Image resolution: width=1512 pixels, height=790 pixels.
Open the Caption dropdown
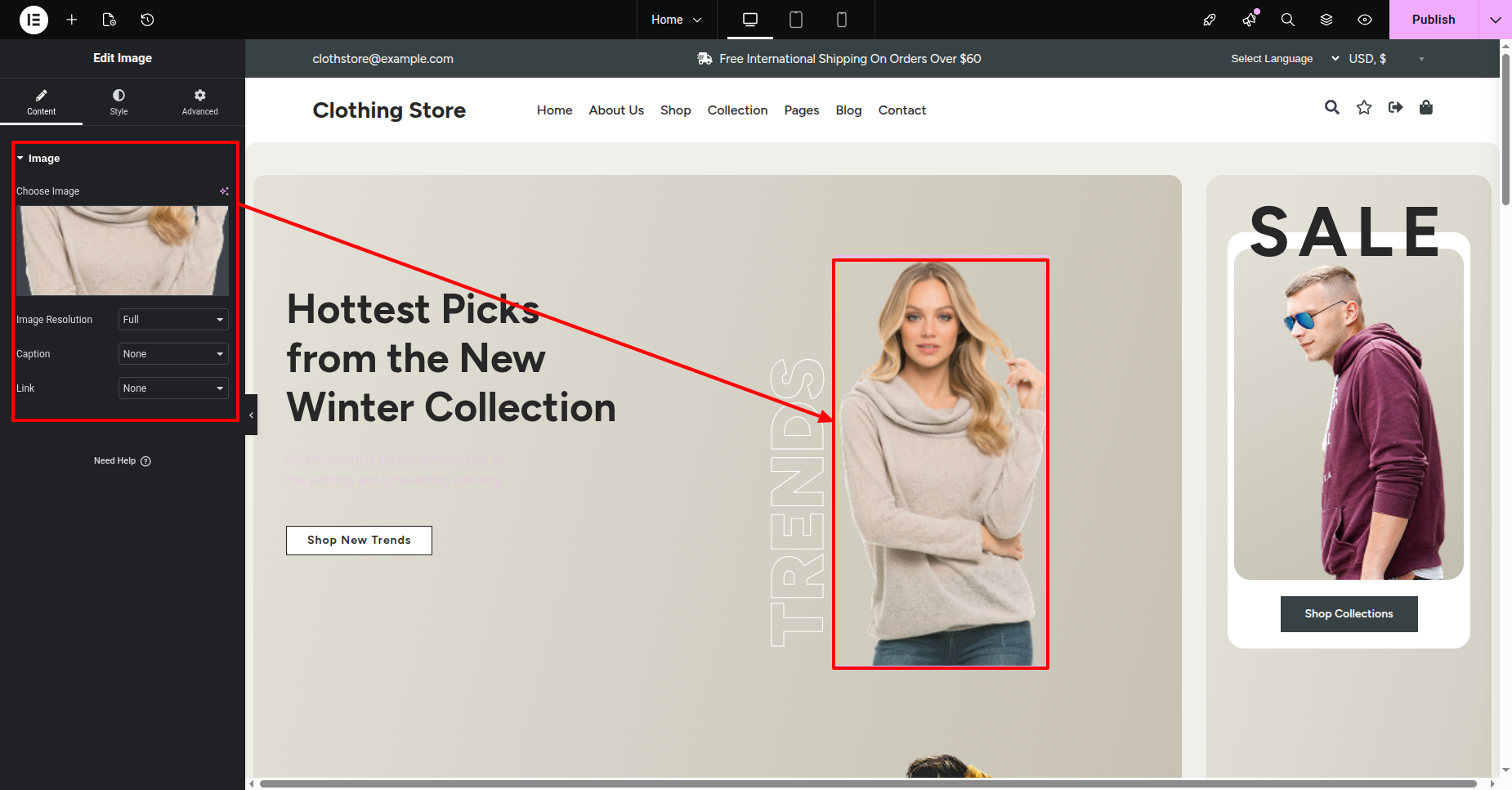pyautogui.click(x=173, y=354)
